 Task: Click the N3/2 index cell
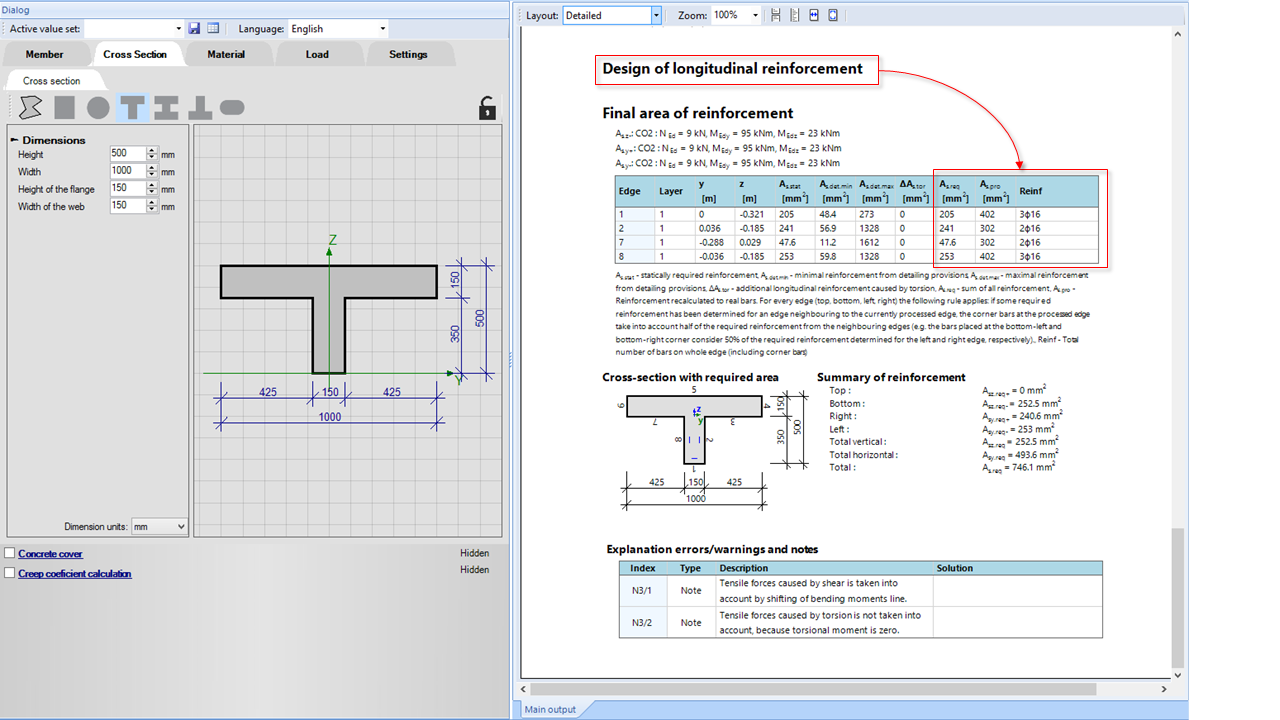tap(641, 622)
